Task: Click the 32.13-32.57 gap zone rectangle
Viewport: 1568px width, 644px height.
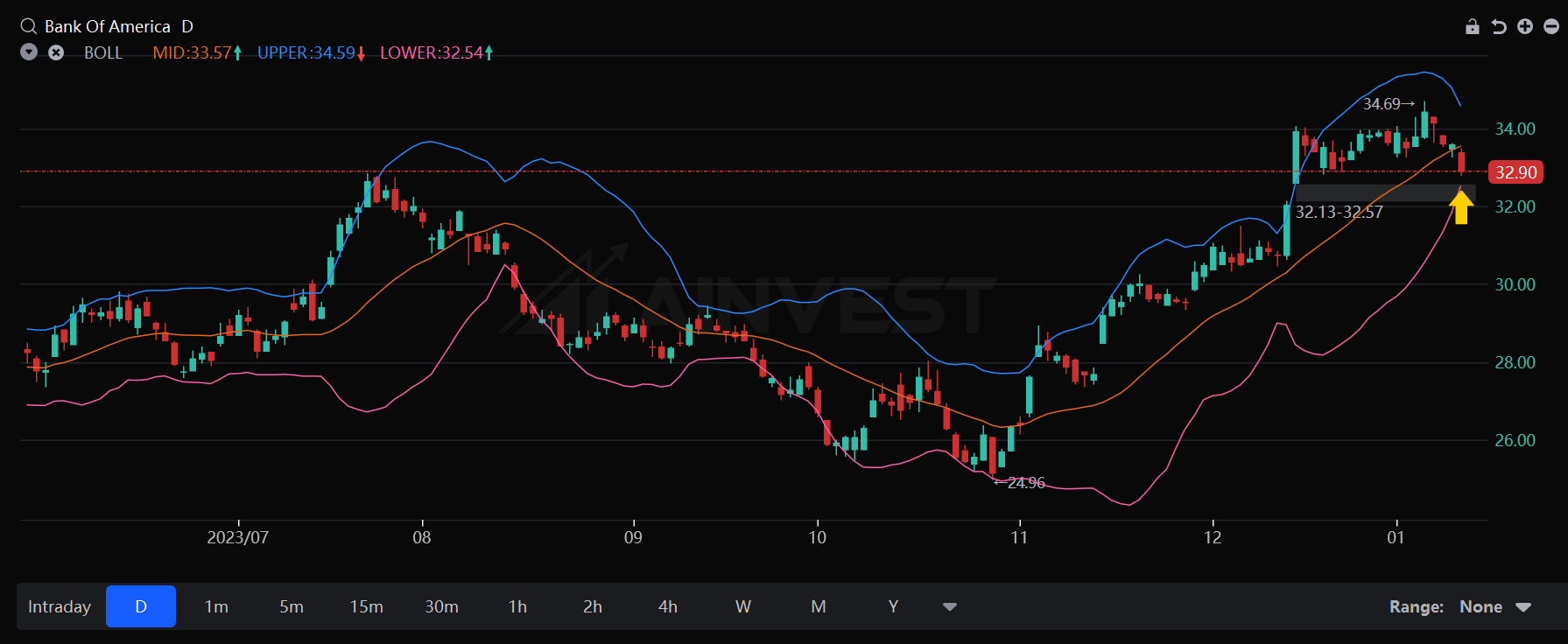Action: (1383, 193)
